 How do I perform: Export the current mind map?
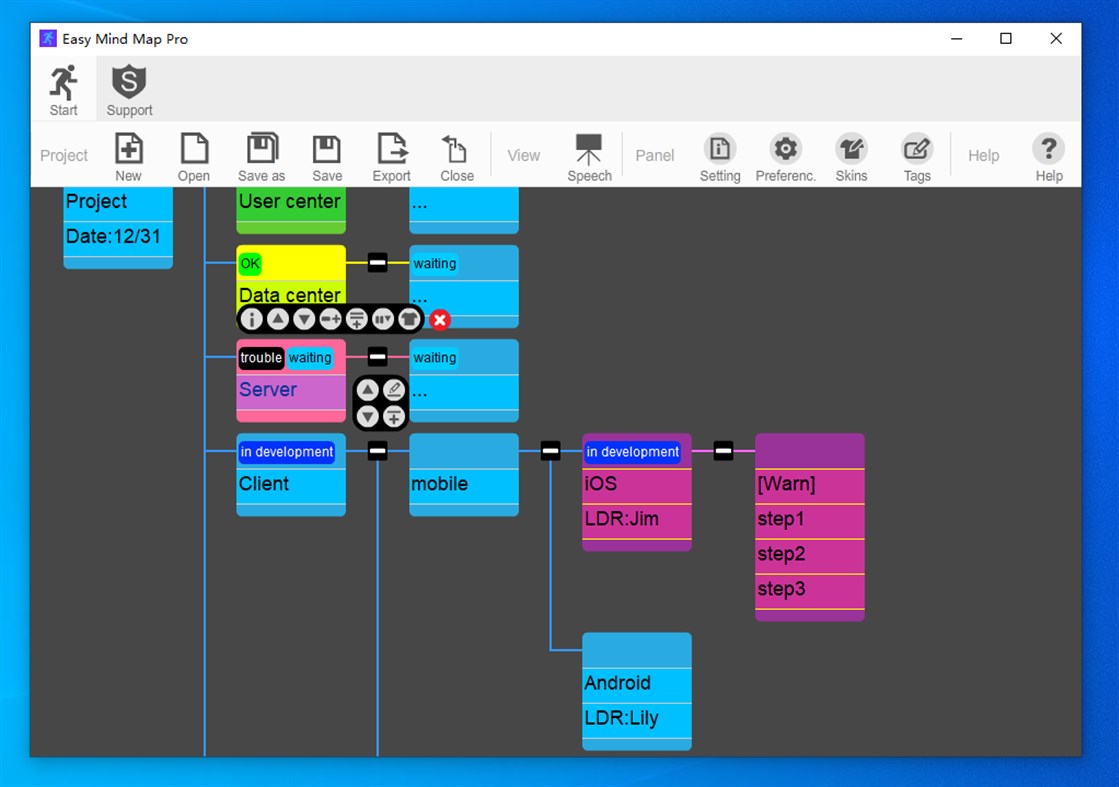pyautogui.click(x=391, y=156)
